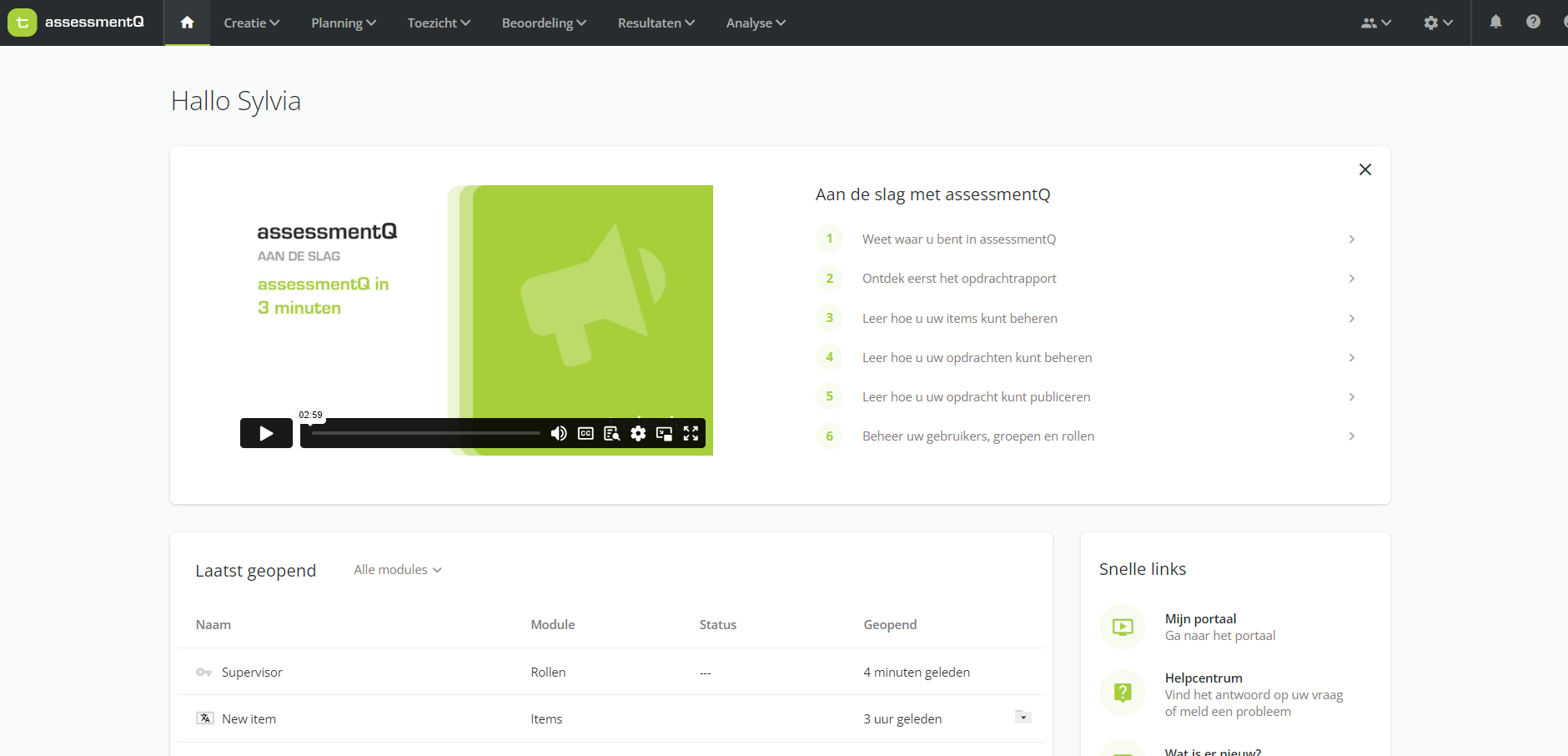Click chevron beside items kunt beheren
Screen dimensions: 1568x756
[1352, 319]
